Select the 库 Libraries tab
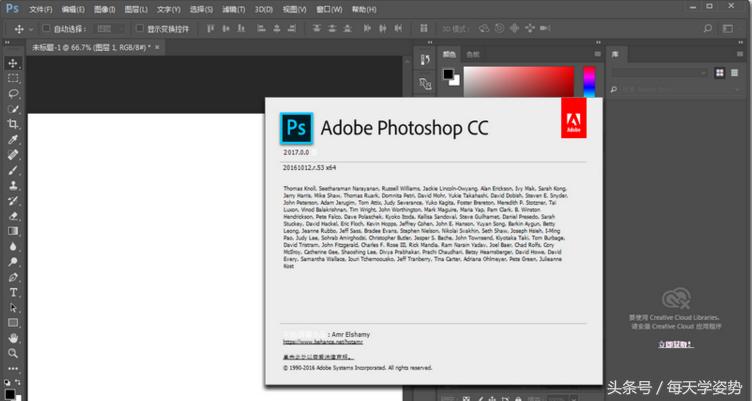The image size is (752, 401). pyautogui.click(x=615, y=54)
